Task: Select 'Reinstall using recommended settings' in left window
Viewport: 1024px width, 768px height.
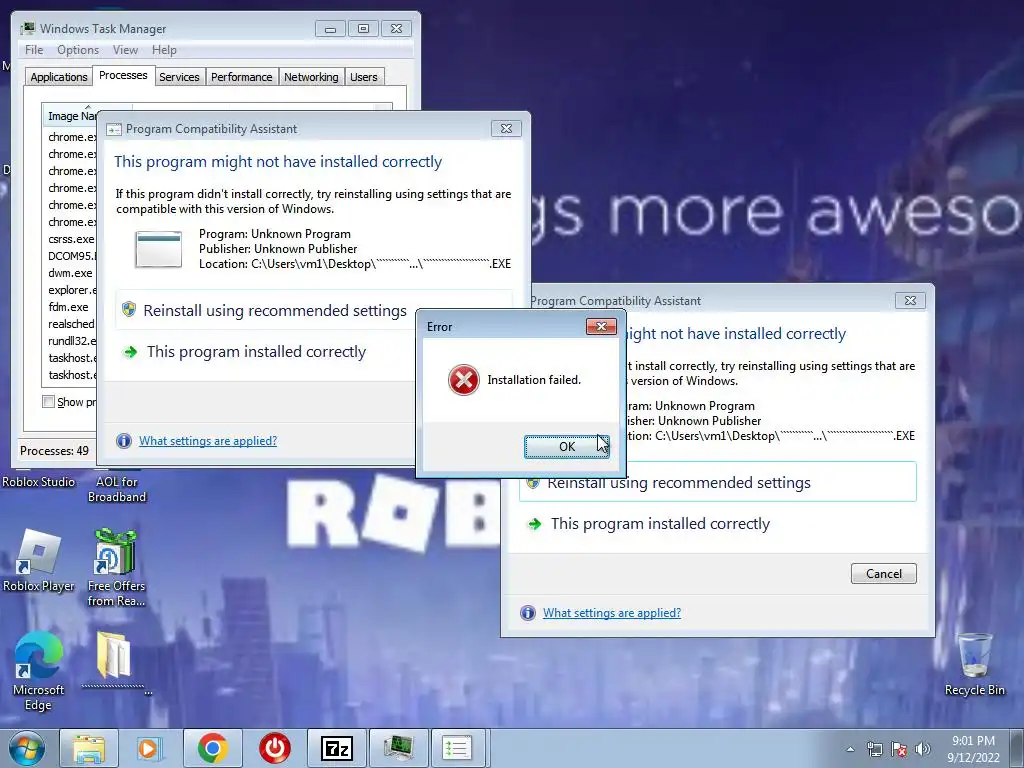Action: 275,311
